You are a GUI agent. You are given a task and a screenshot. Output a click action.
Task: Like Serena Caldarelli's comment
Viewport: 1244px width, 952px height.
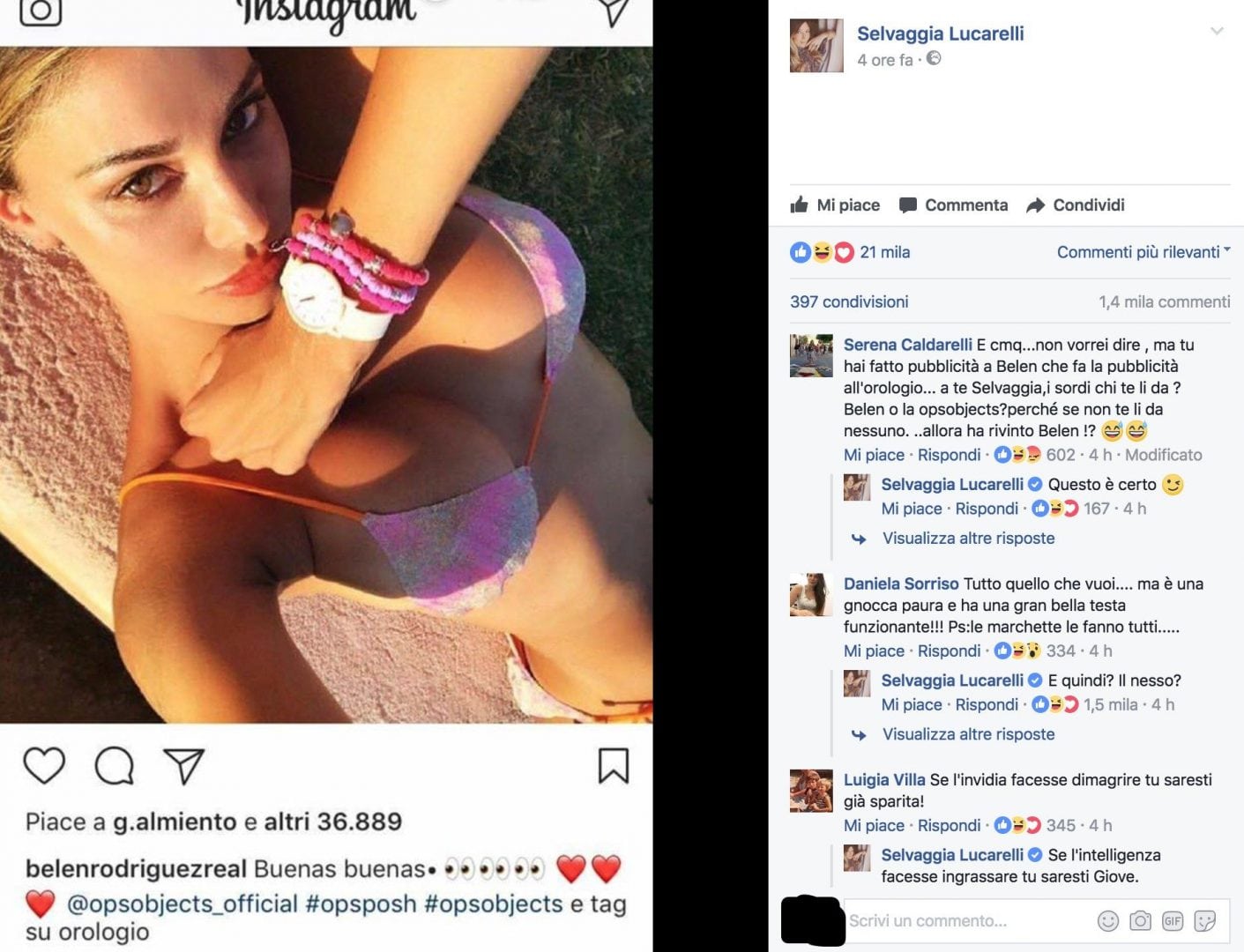[x=874, y=455]
